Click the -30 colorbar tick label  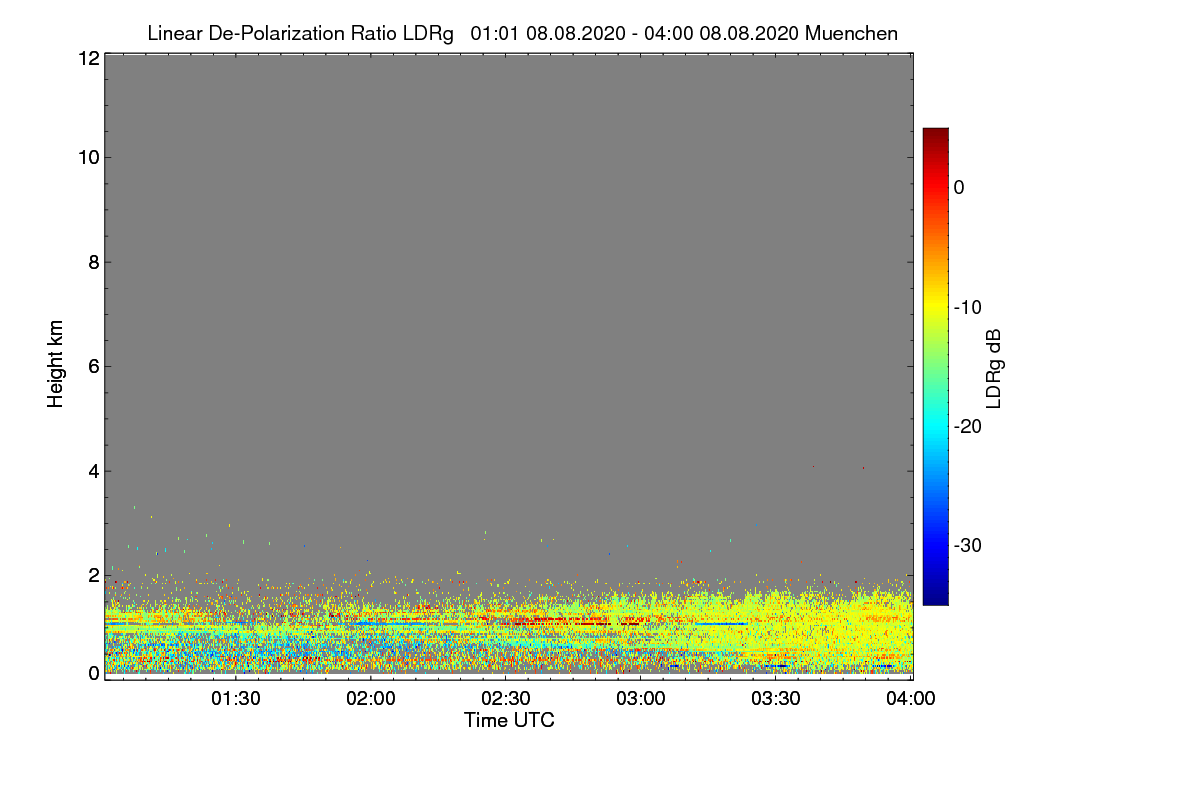click(x=970, y=546)
